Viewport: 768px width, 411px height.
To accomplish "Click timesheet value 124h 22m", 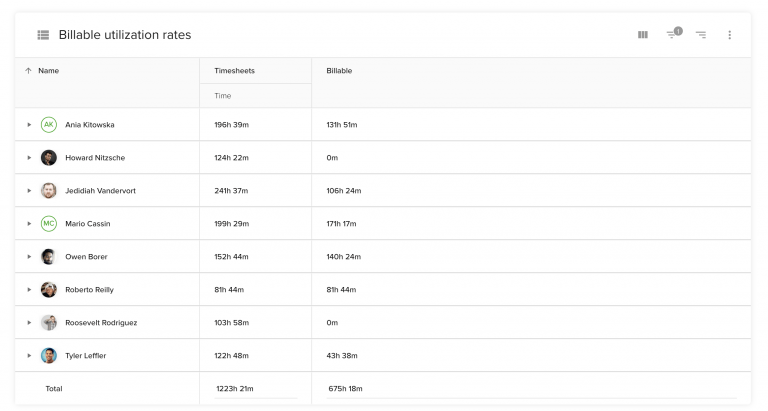I will point(231,158).
